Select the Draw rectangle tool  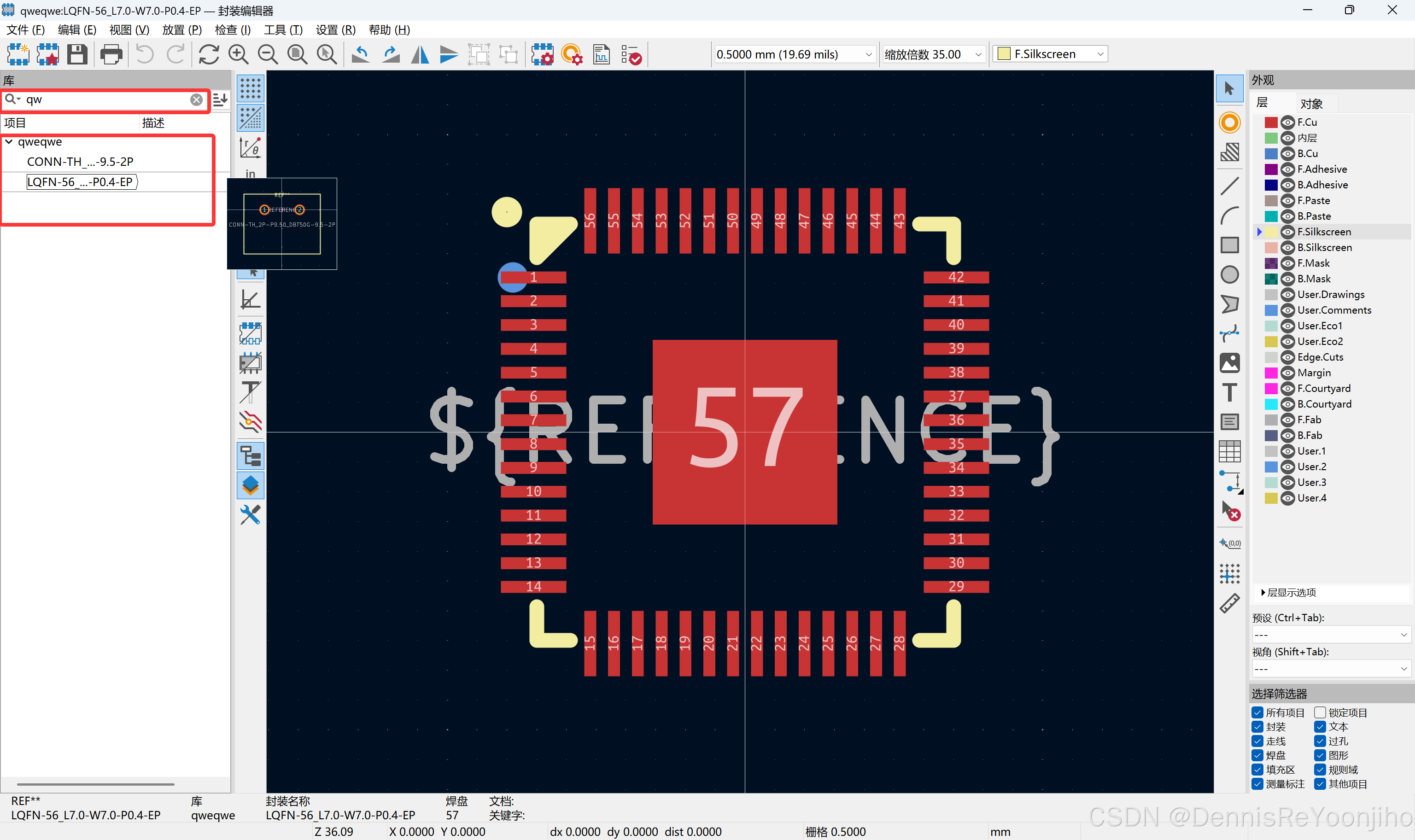pyautogui.click(x=1229, y=245)
